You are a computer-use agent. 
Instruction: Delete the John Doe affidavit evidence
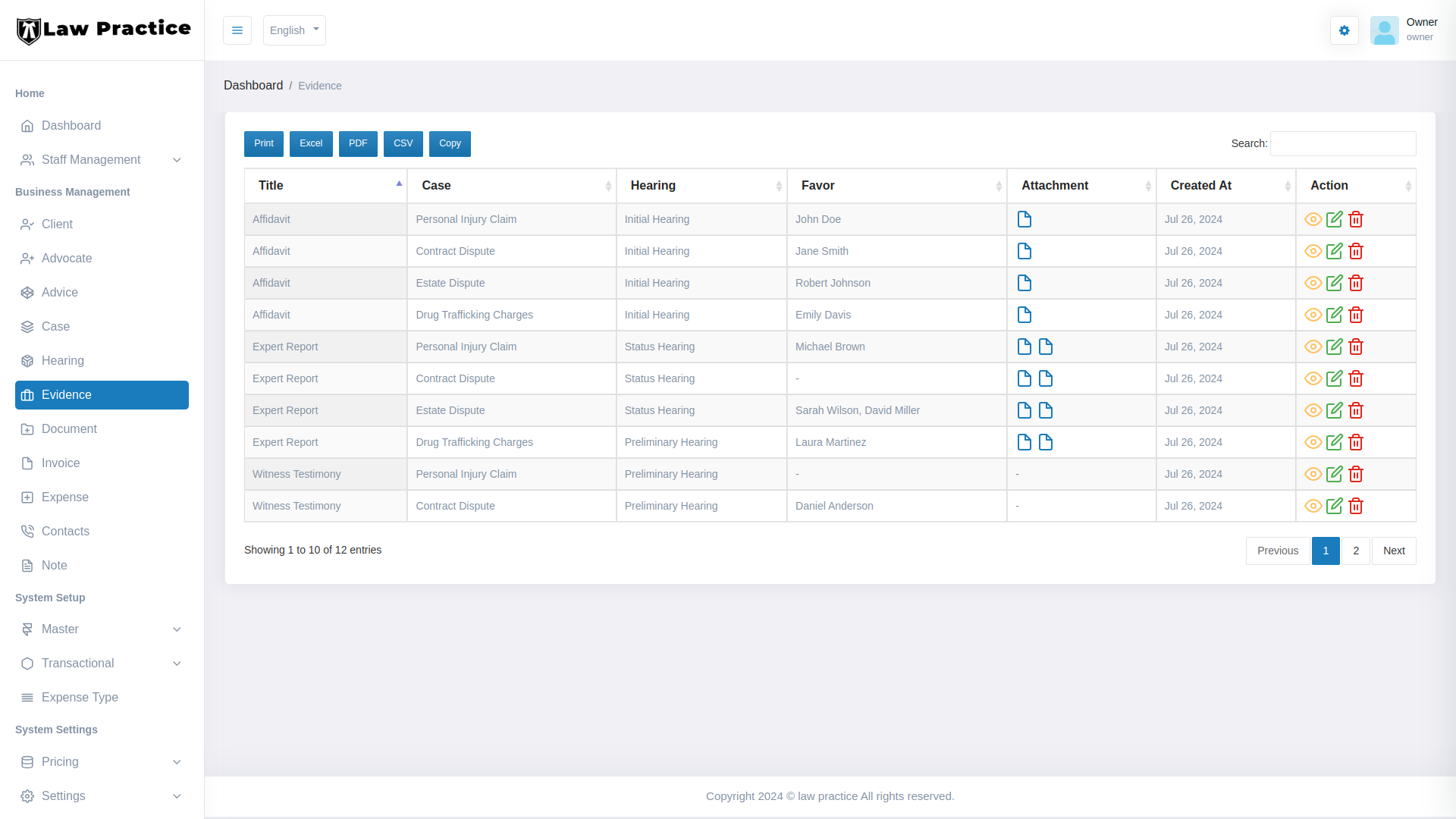(1356, 219)
